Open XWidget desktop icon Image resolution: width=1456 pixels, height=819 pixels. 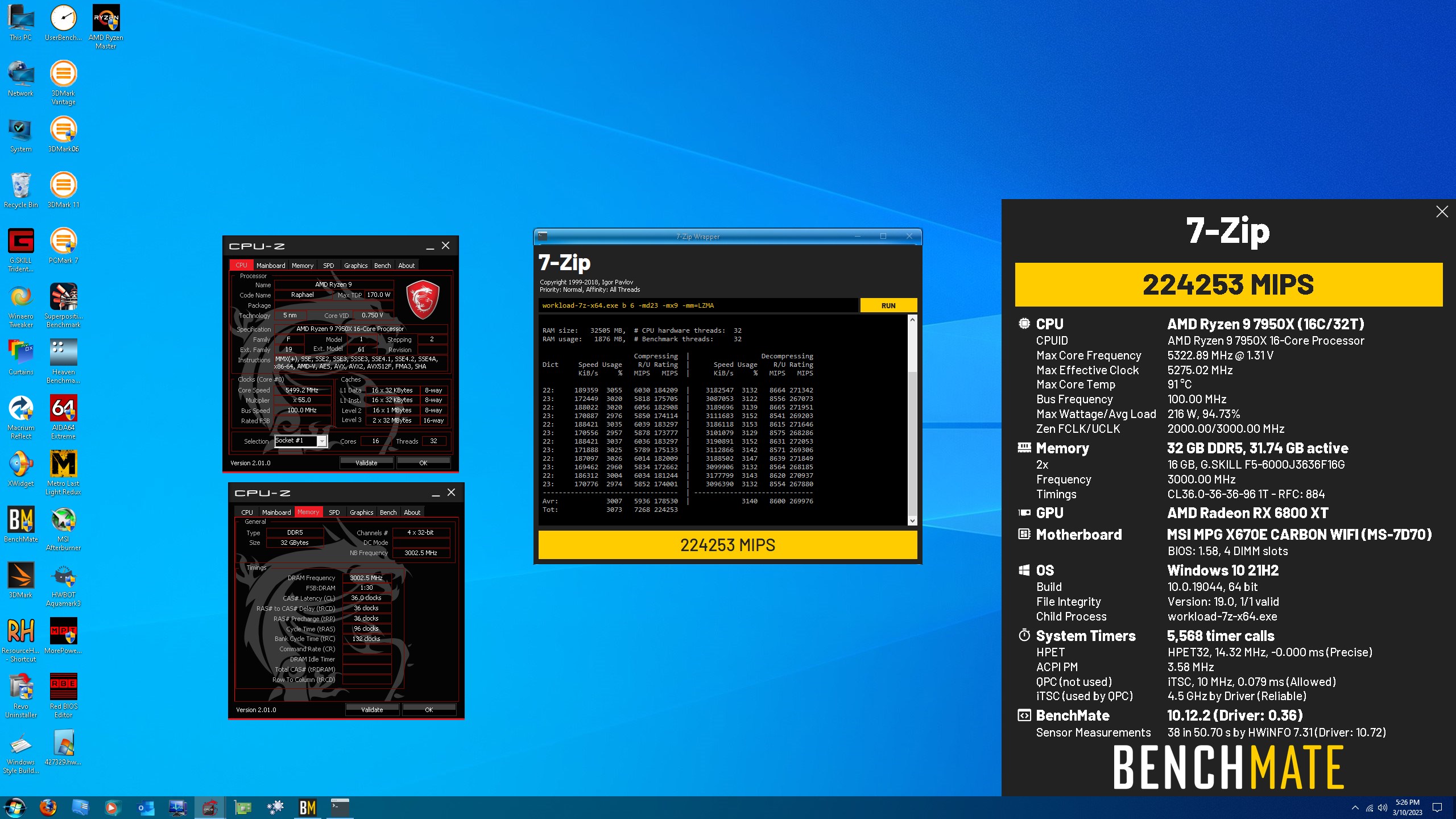21,469
